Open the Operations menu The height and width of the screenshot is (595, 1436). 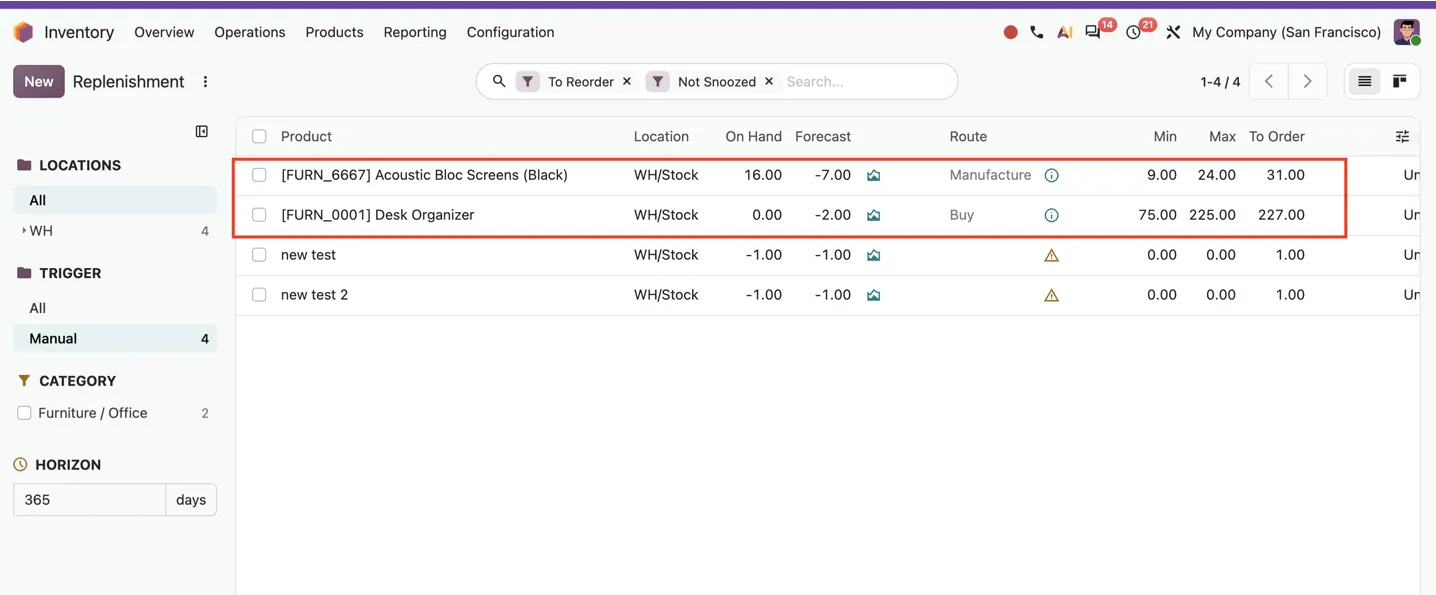[250, 32]
